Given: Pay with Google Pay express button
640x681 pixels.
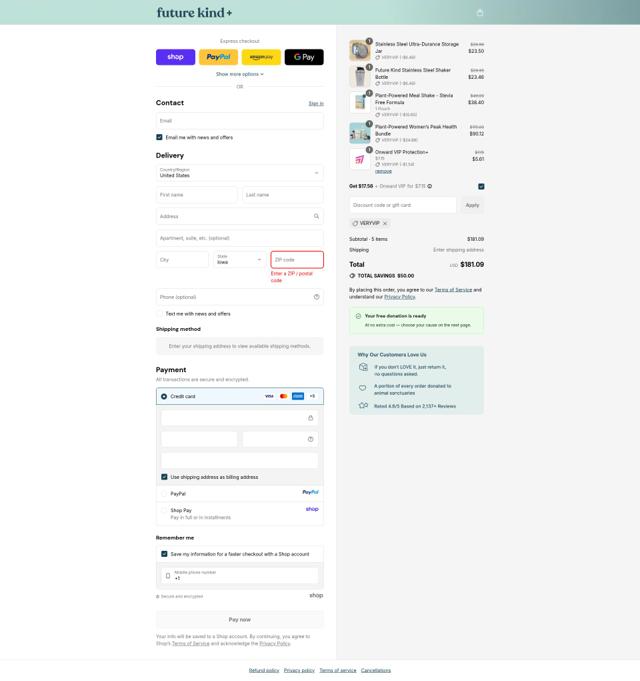Looking at the screenshot, I should (x=304, y=57).
